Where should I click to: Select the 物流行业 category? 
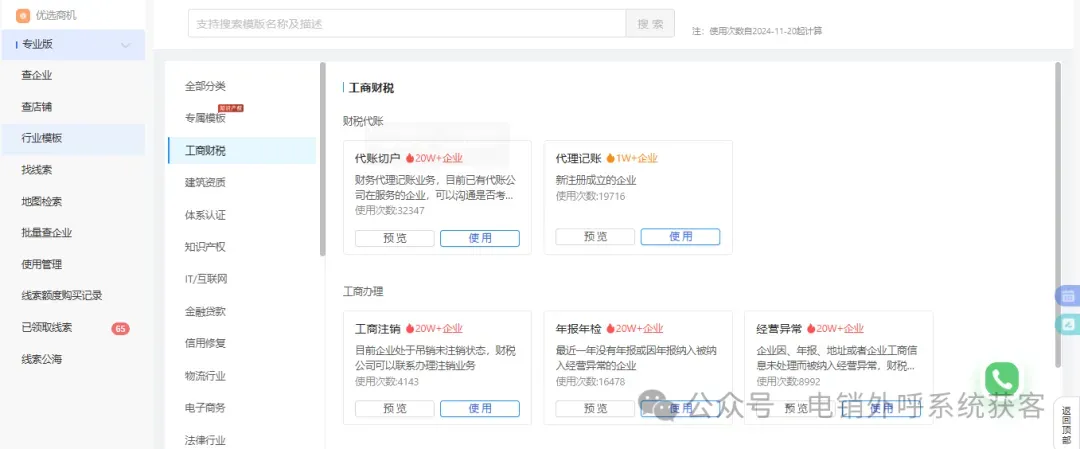pos(242,376)
